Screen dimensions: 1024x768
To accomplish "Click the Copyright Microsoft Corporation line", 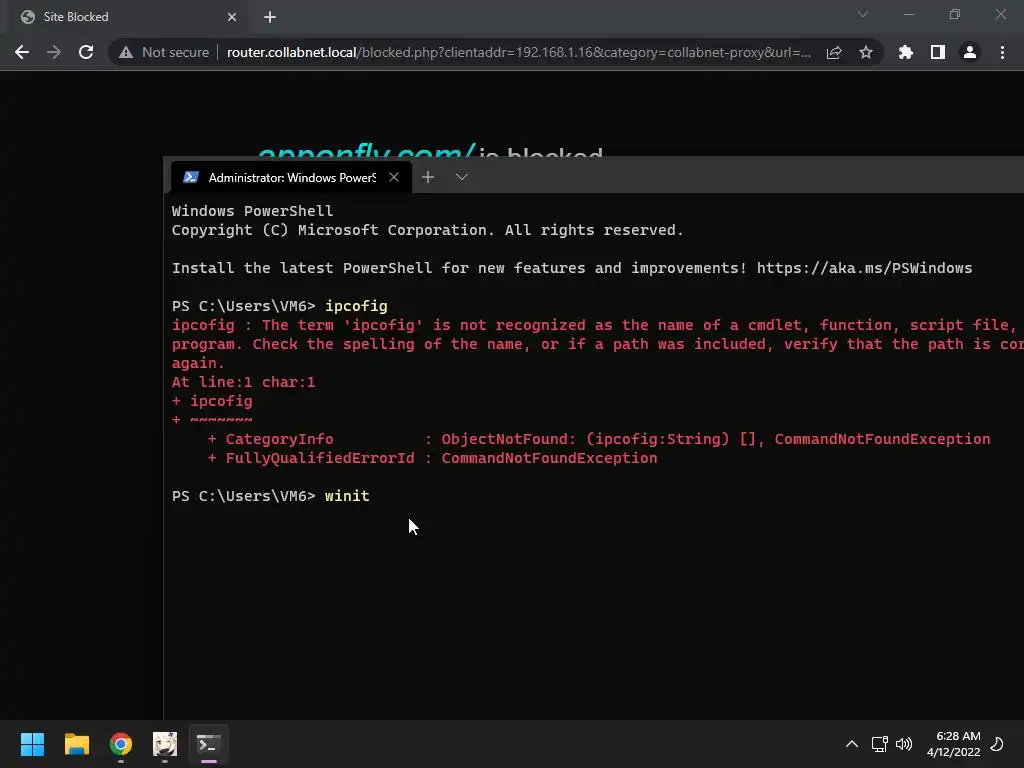I will pos(427,230).
